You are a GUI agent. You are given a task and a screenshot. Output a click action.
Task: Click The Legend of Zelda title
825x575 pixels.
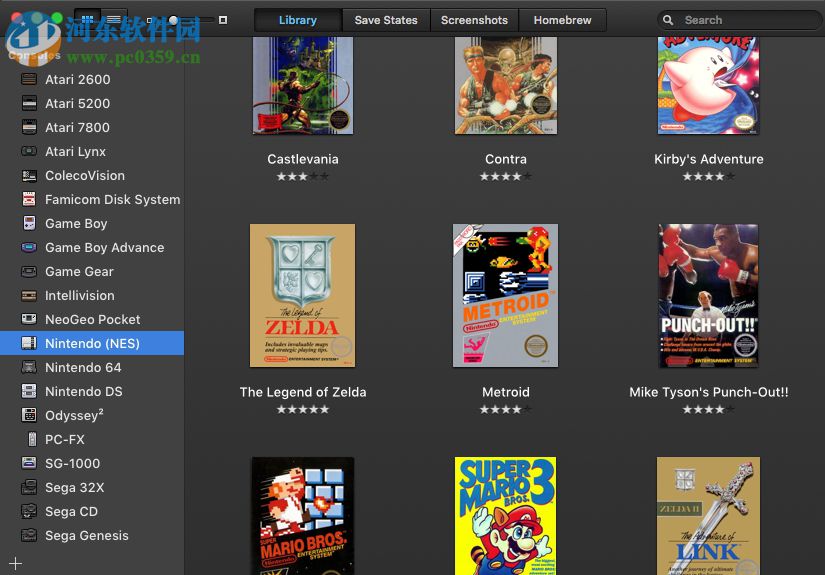[x=303, y=392]
